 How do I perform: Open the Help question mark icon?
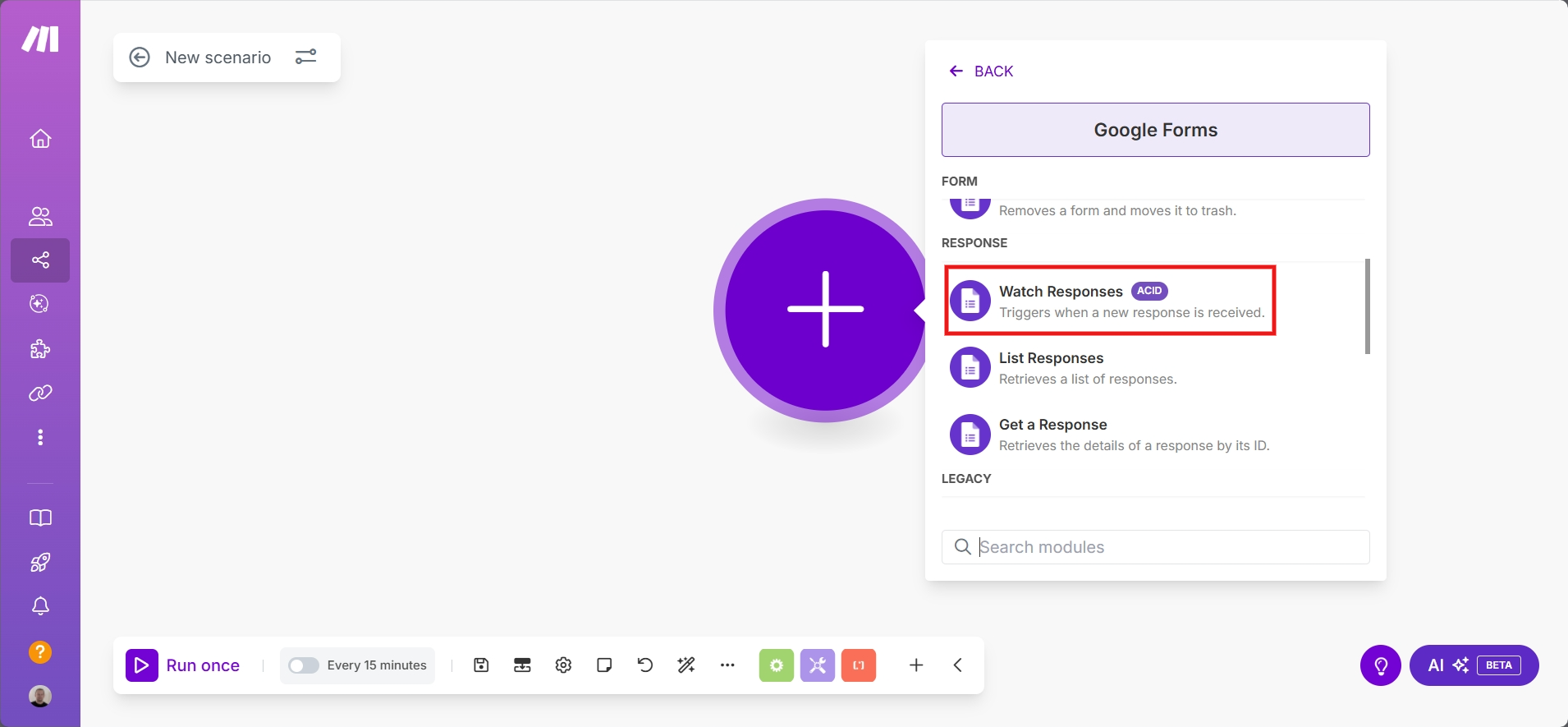click(40, 652)
